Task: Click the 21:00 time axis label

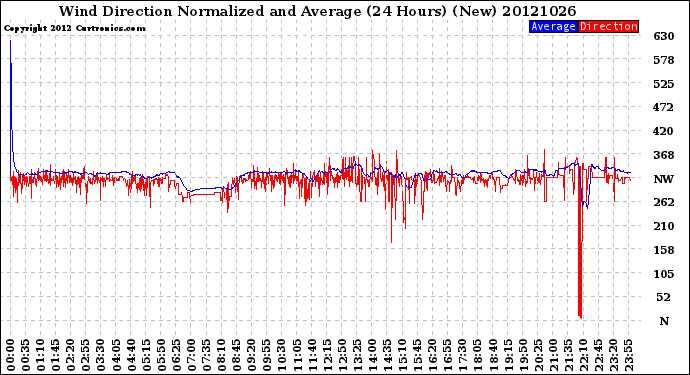Action: pyautogui.click(x=553, y=355)
